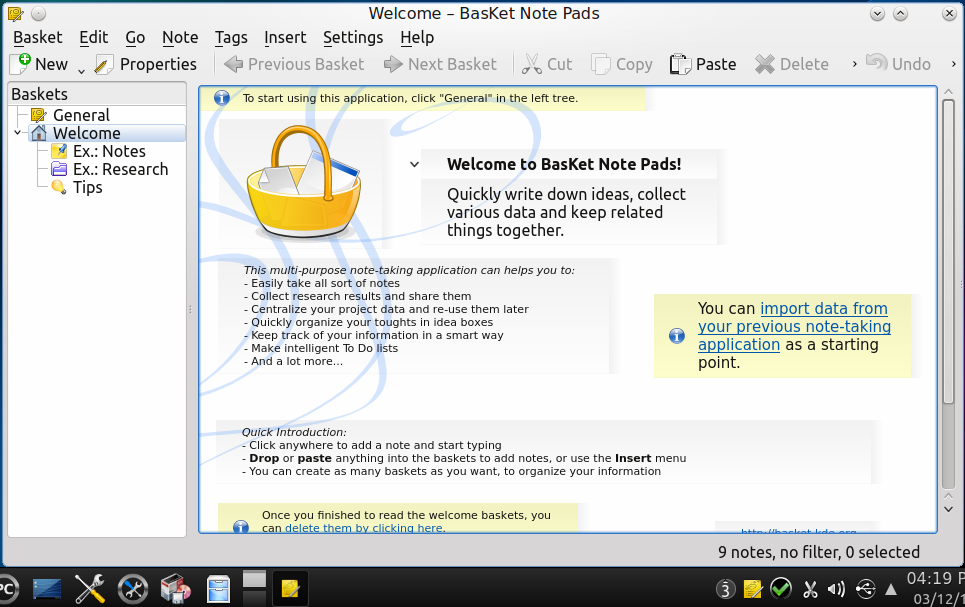
Task: Open the Tips basket
Action: (x=87, y=187)
